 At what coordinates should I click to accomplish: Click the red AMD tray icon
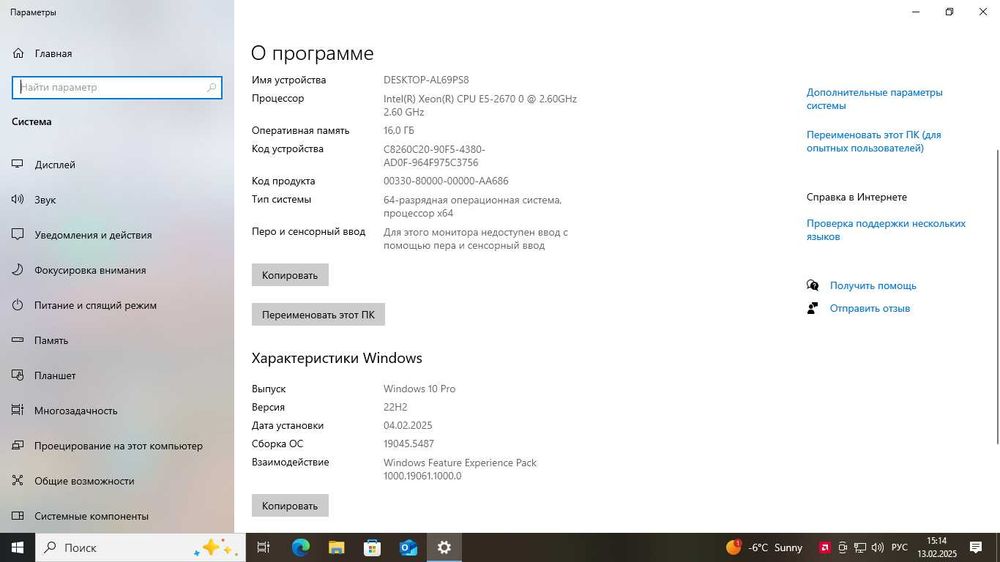824,547
